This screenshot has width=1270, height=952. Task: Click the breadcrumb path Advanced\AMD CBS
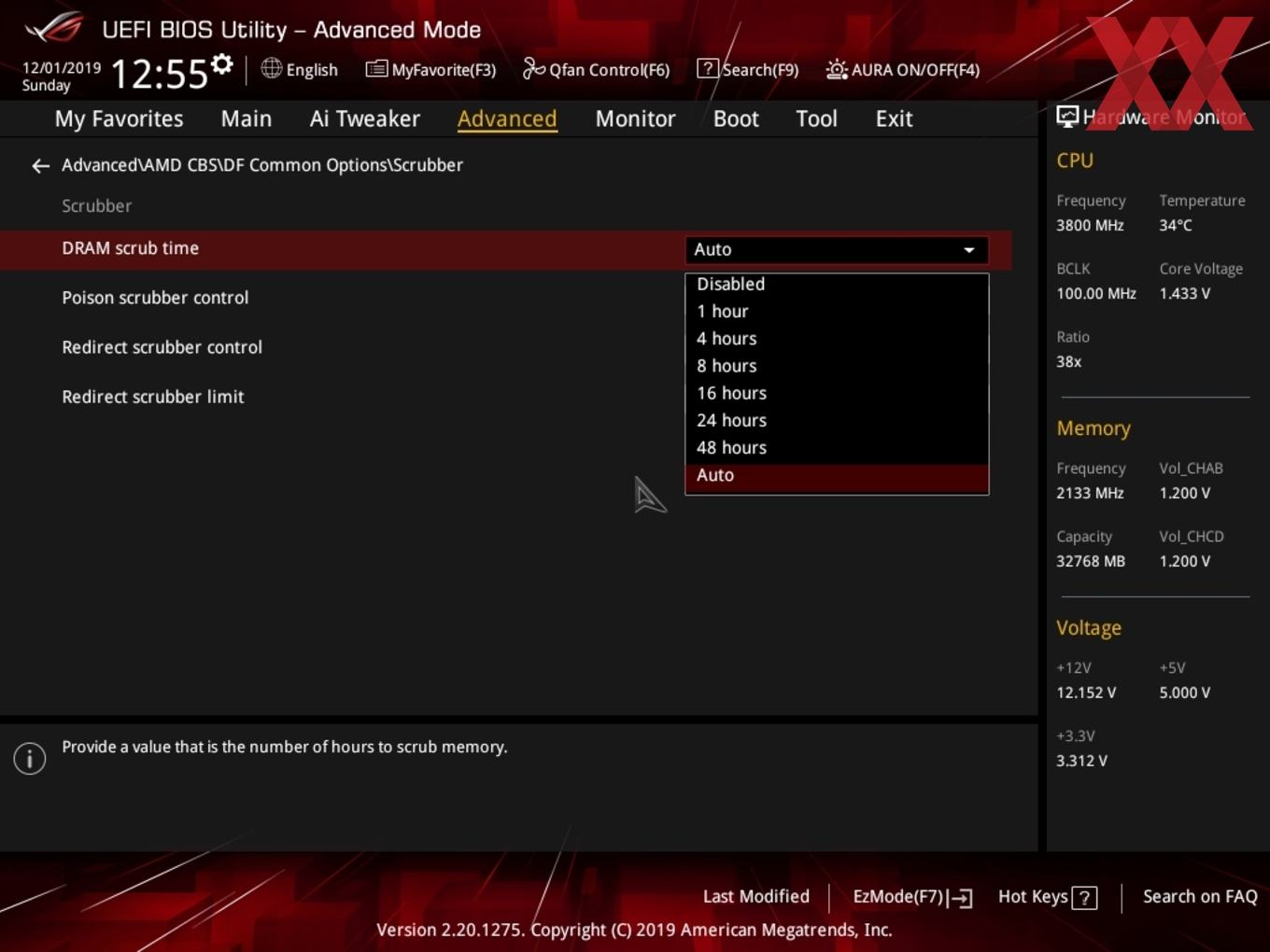click(262, 165)
